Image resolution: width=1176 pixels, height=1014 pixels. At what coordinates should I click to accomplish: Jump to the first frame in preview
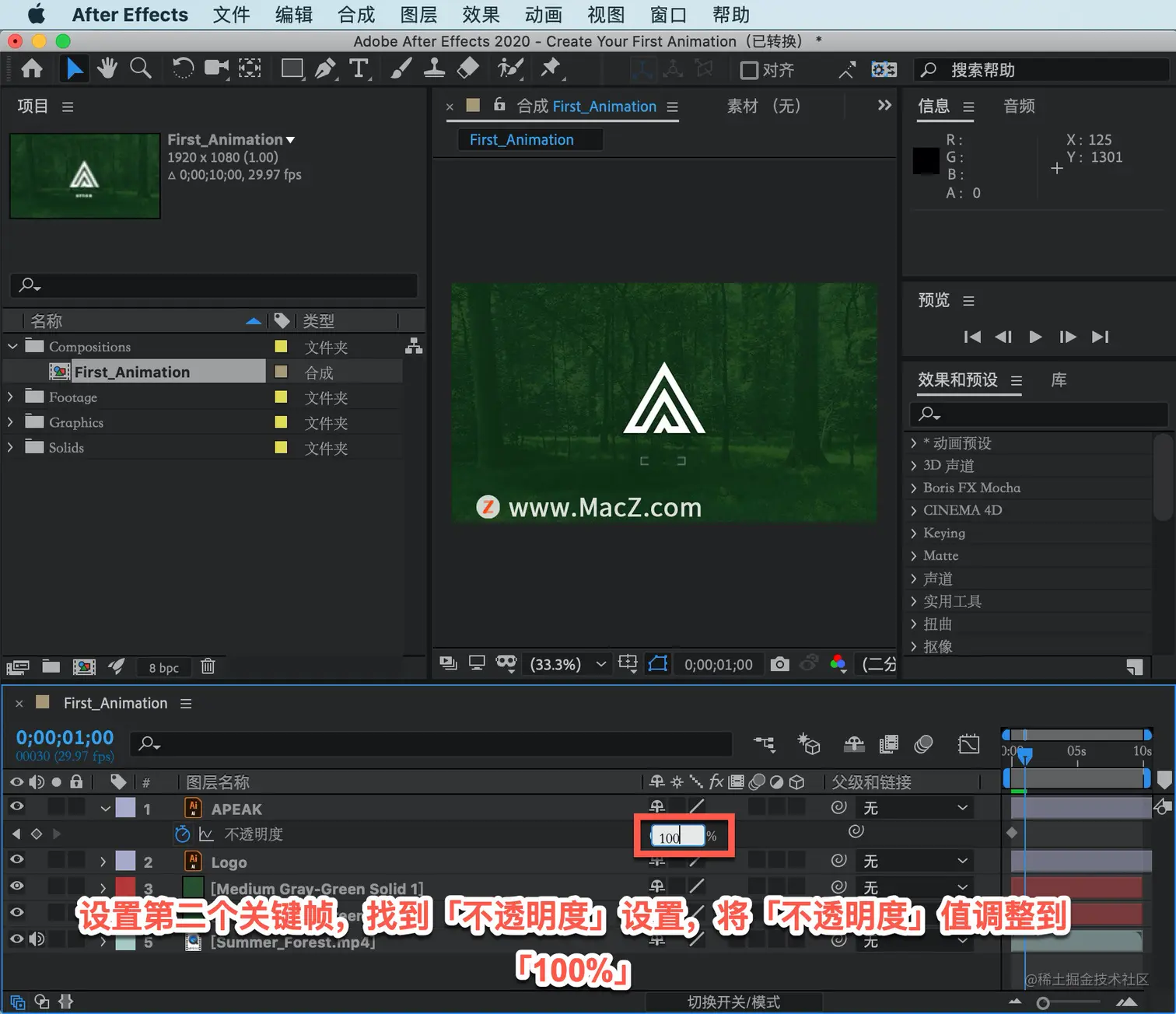pyautogui.click(x=972, y=337)
